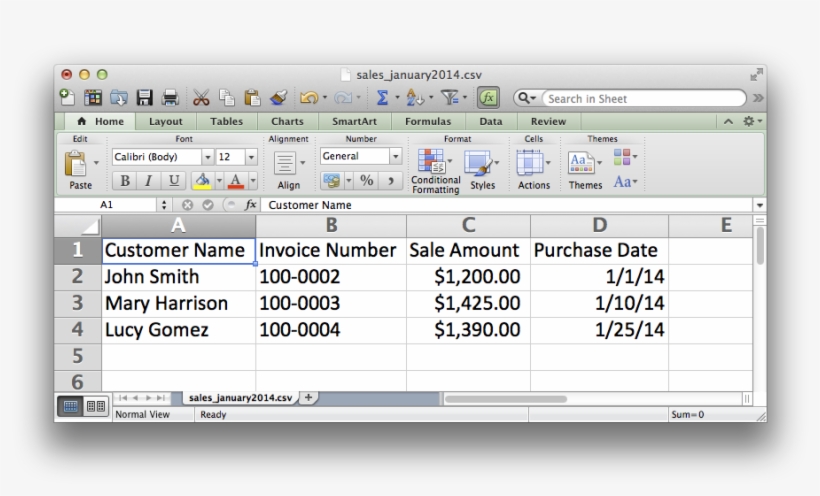Open Conditional Formatting menu
This screenshot has width=820, height=496.
(435, 171)
